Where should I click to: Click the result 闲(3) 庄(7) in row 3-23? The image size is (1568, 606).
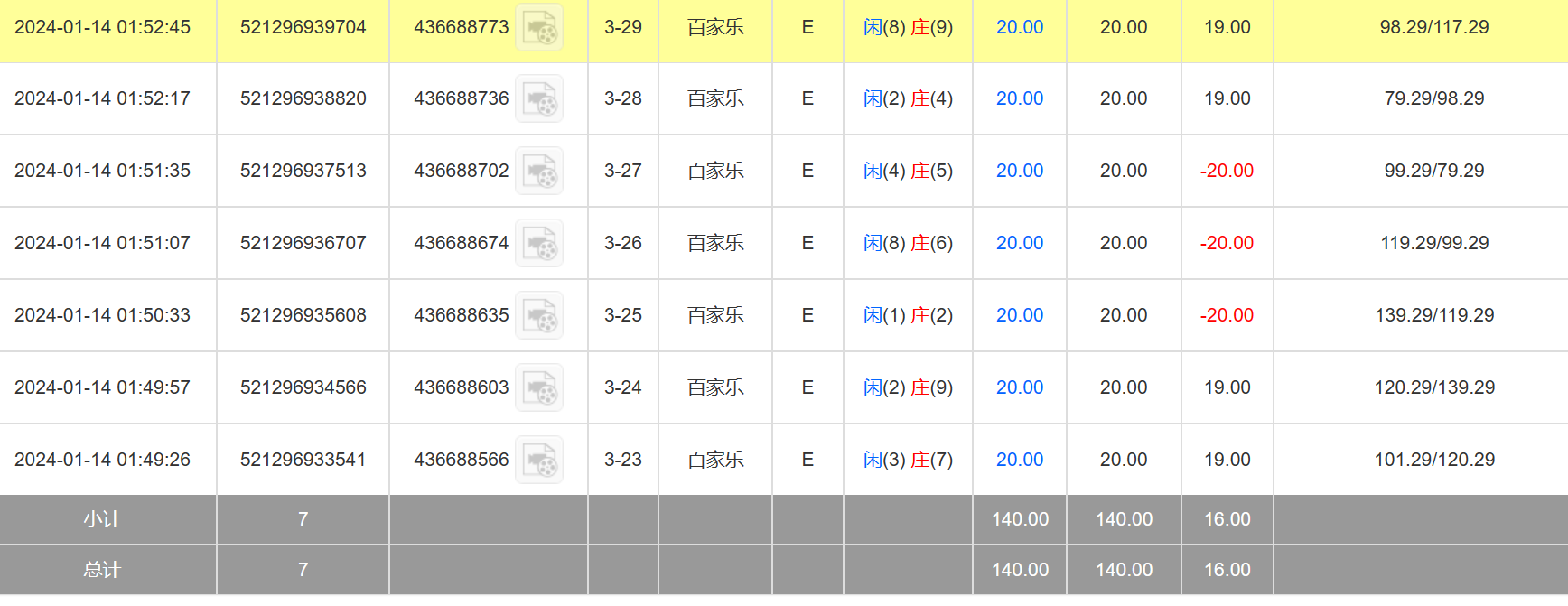pyautogui.click(x=908, y=460)
